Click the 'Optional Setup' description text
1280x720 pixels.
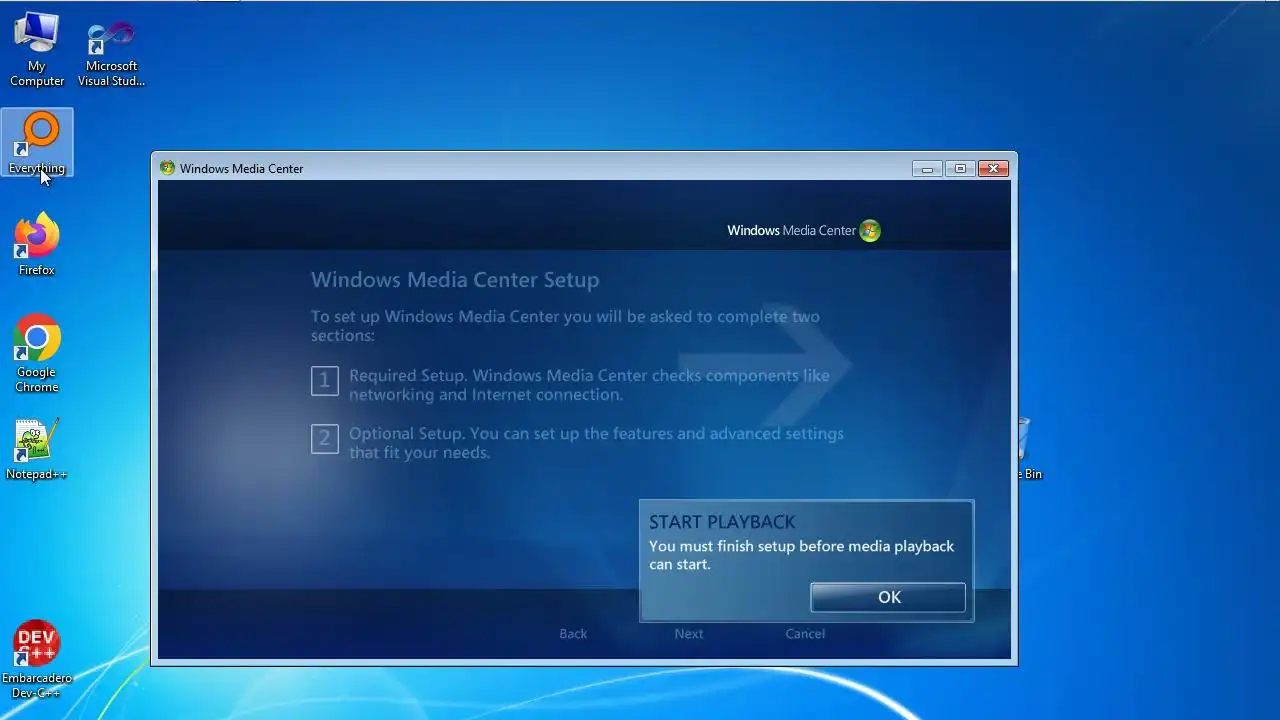pos(596,443)
